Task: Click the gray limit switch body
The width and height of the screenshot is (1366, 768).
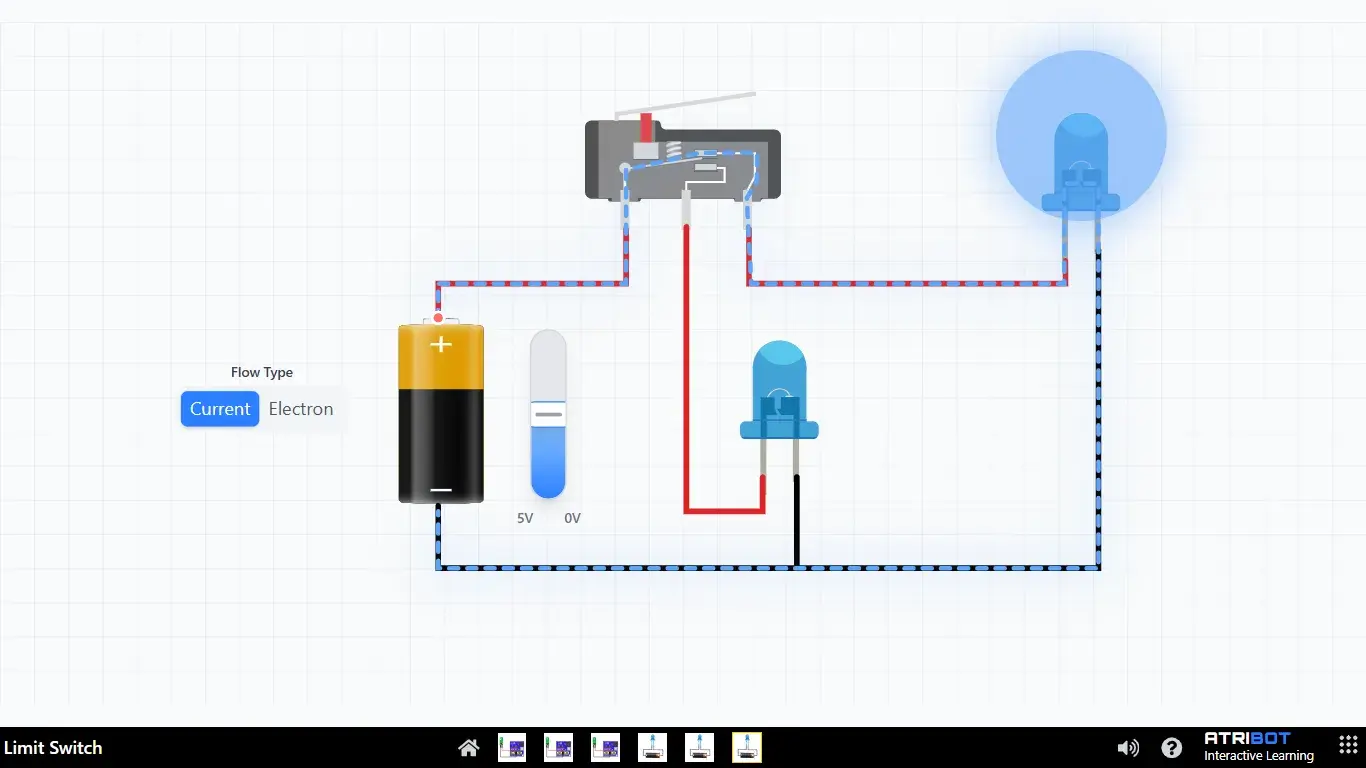Action: pos(682,161)
